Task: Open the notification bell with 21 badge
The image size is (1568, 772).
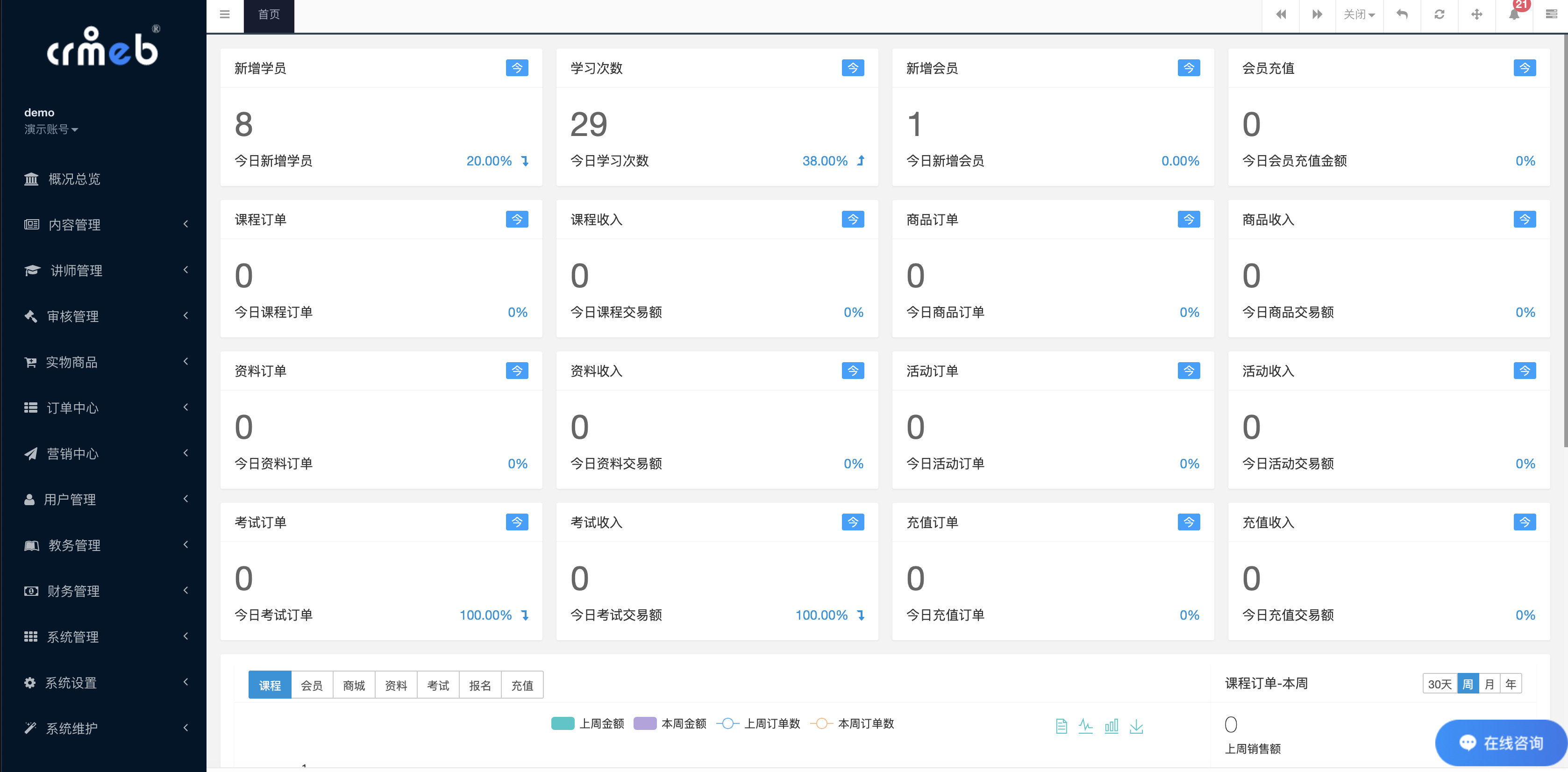Action: click(1514, 14)
